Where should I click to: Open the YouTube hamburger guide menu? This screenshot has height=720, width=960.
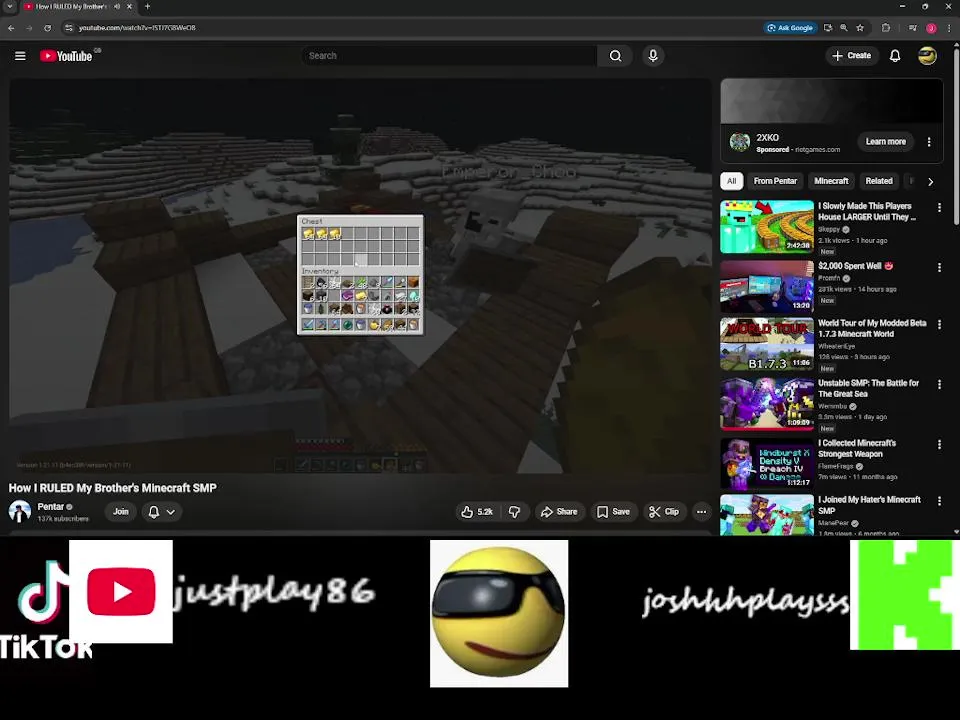click(20, 56)
